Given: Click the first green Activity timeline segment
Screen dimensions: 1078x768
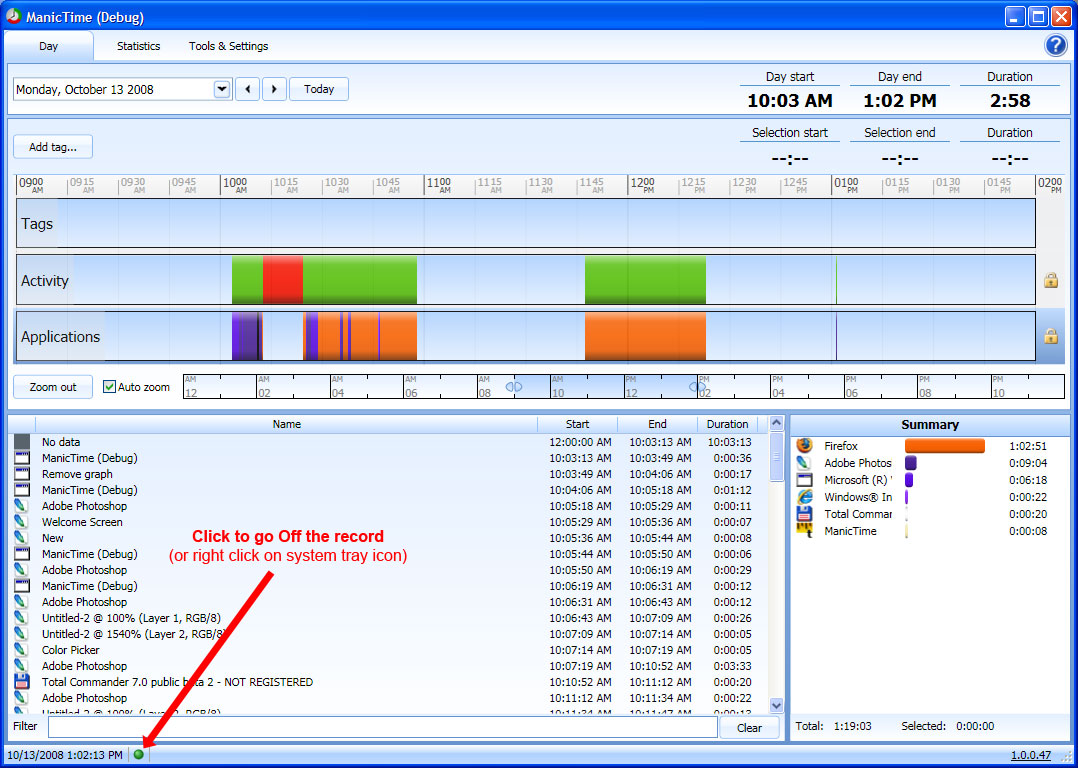Looking at the screenshot, I should (x=248, y=279).
